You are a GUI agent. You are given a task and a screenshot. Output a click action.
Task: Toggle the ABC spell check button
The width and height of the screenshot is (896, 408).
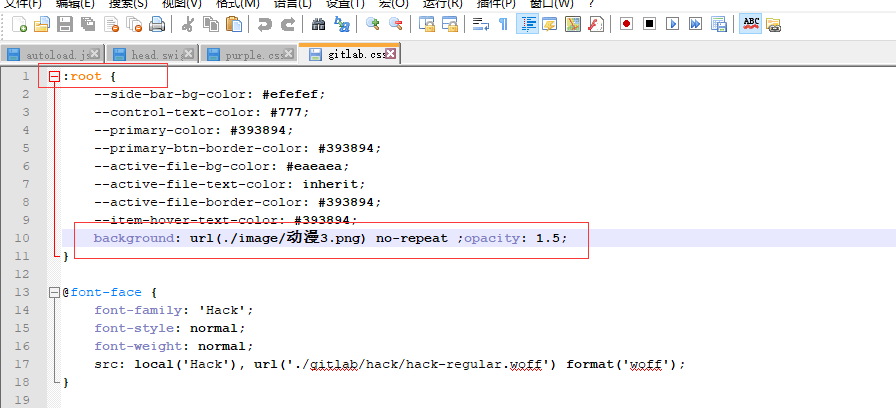click(x=750, y=23)
